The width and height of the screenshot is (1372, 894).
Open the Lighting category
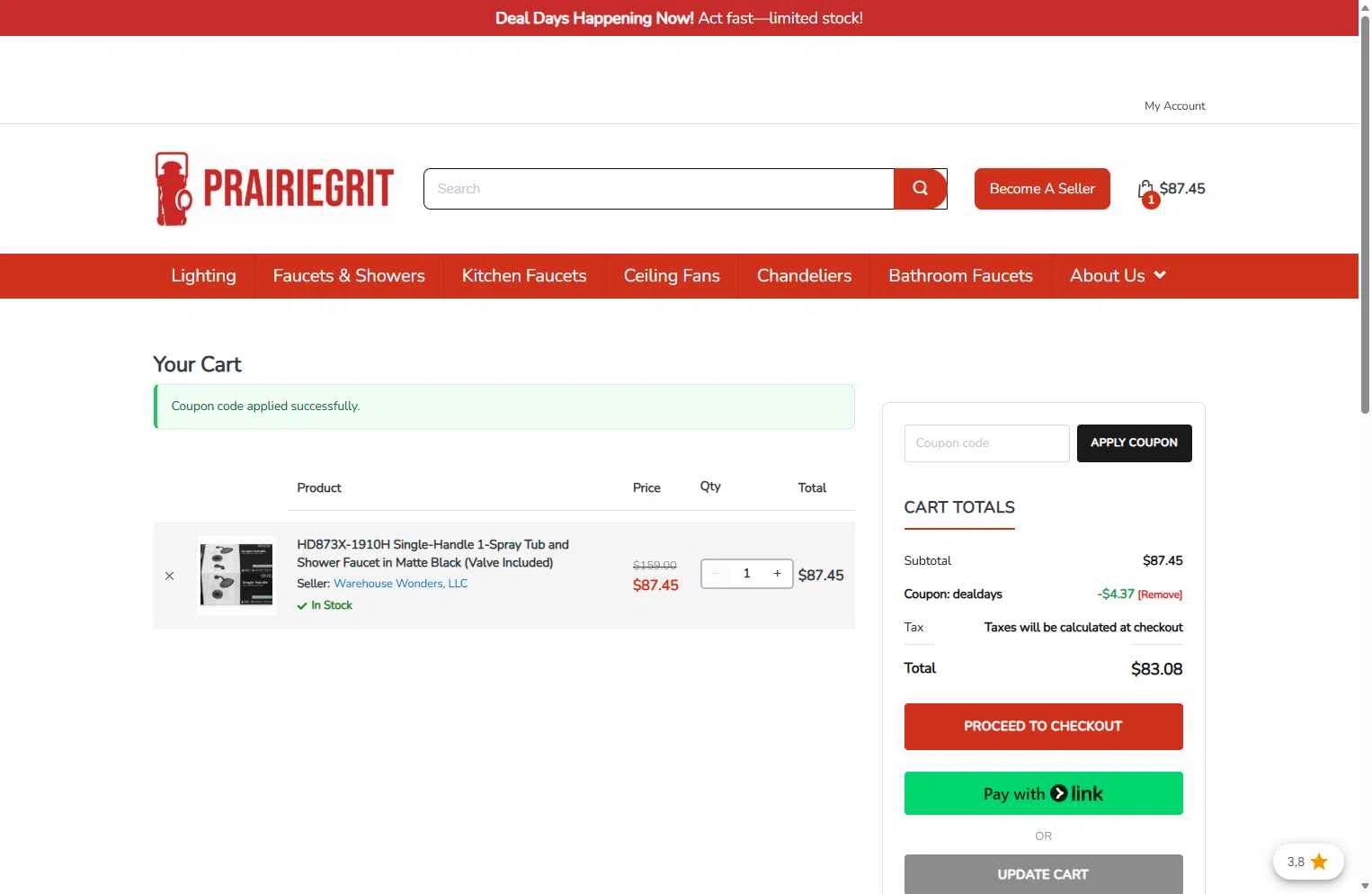(x=204, y=276)
